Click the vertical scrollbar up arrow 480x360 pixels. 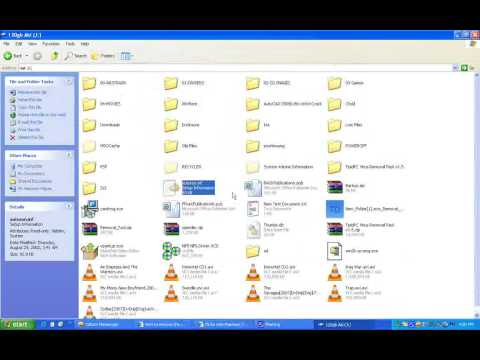pyautogui.click(x=477, y=76)
